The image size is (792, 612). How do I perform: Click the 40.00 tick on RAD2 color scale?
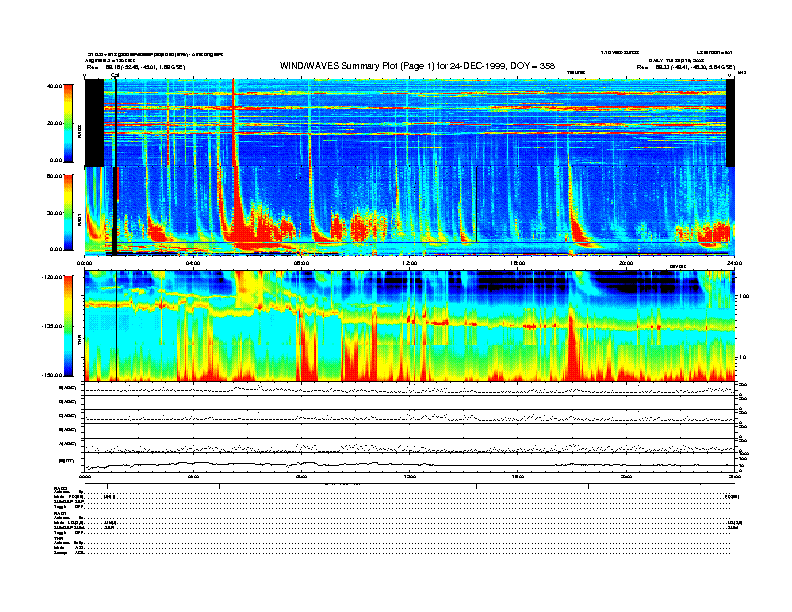click(55, 86)
